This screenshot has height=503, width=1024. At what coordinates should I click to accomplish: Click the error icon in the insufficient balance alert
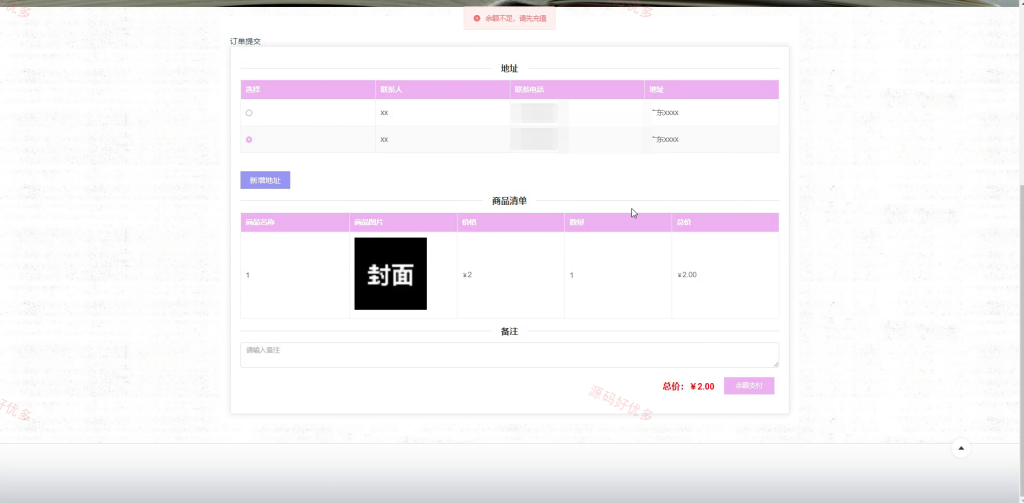coord(477,18)
